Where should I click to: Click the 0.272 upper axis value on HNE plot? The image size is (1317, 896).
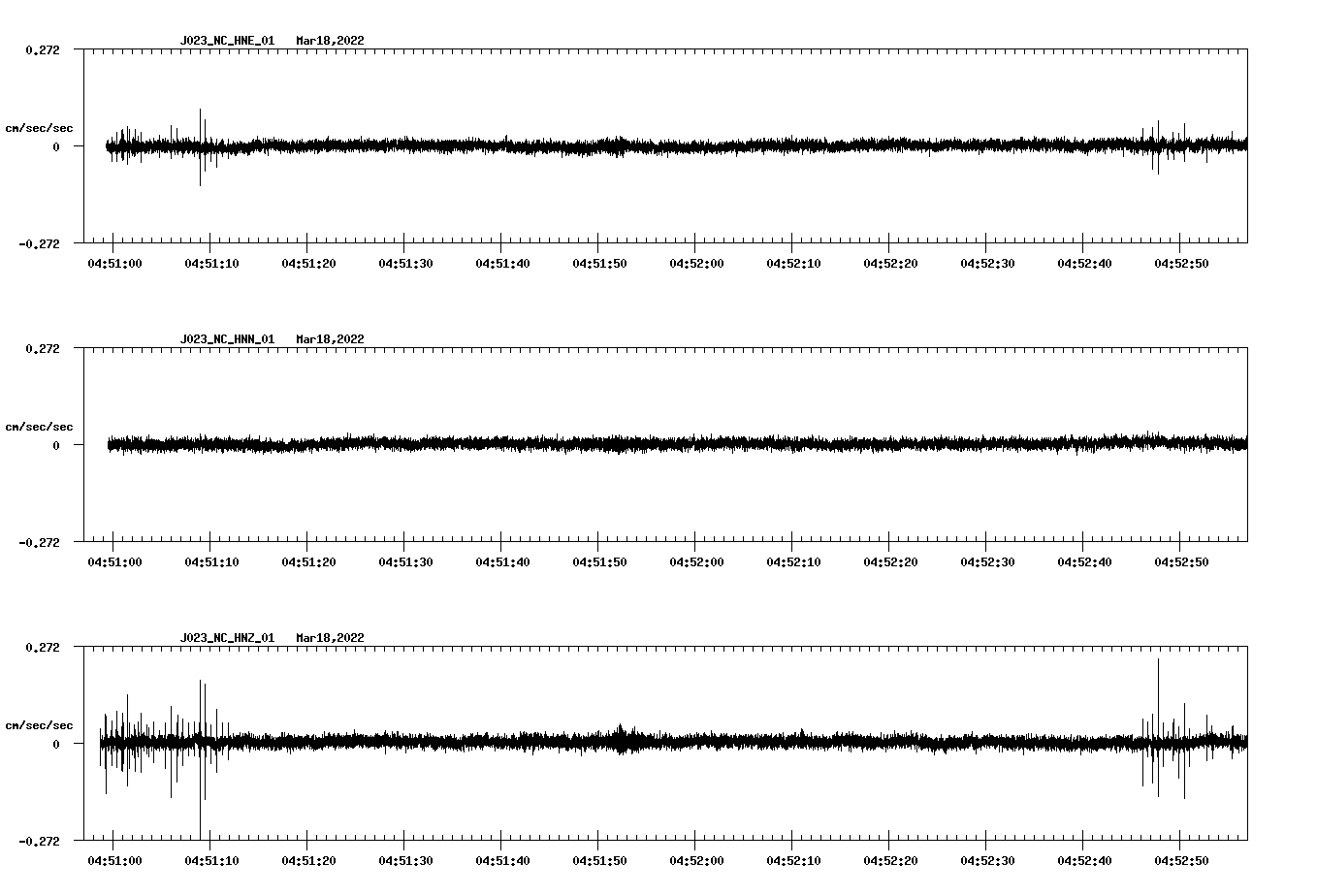pos(42,49)
